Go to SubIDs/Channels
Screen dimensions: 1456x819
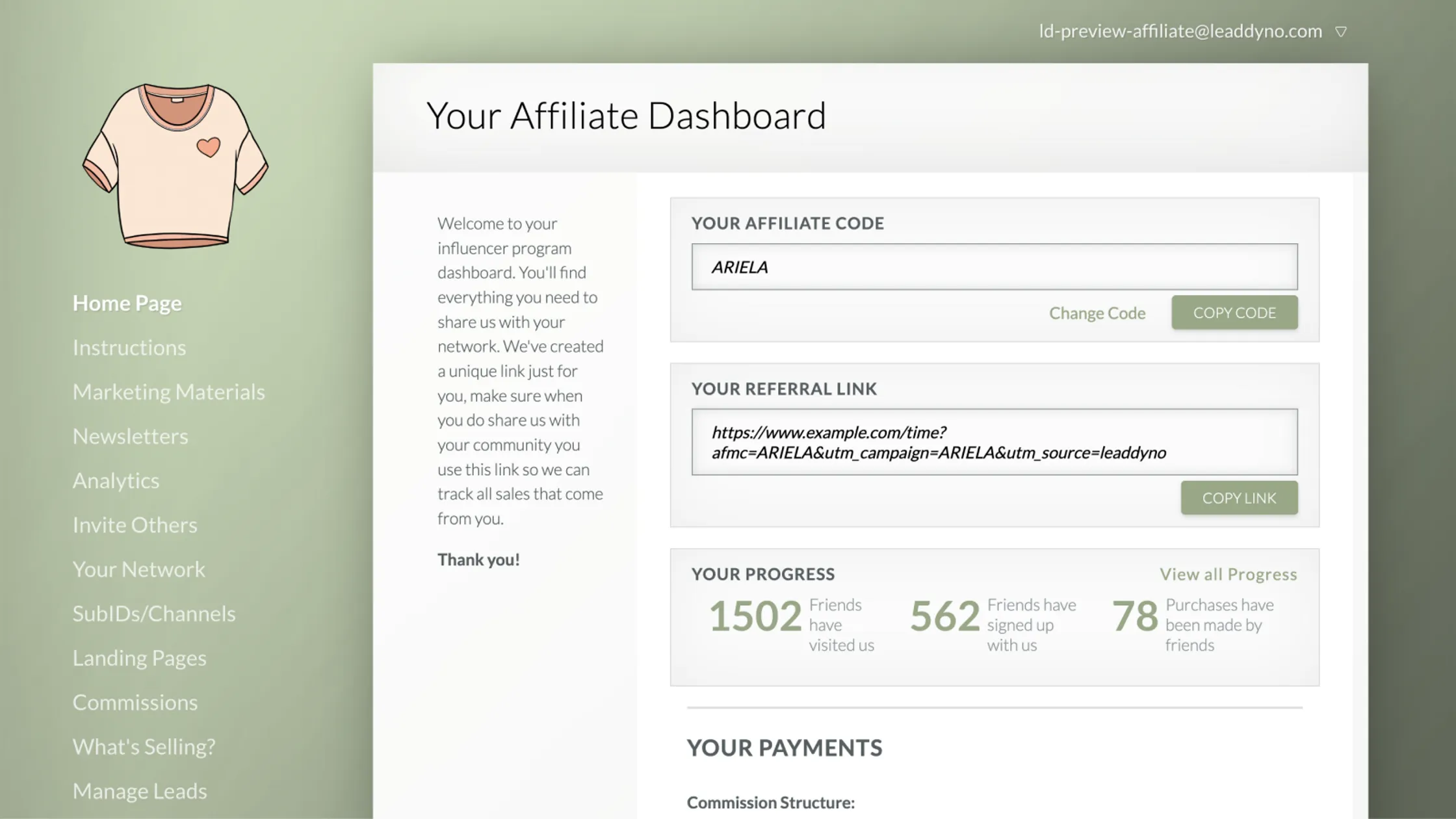pyautogui.click(x=153, y=614)
